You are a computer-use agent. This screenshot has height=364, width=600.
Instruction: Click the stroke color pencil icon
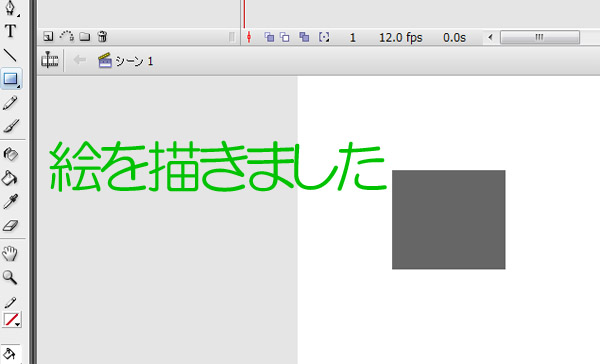point(10,302)
